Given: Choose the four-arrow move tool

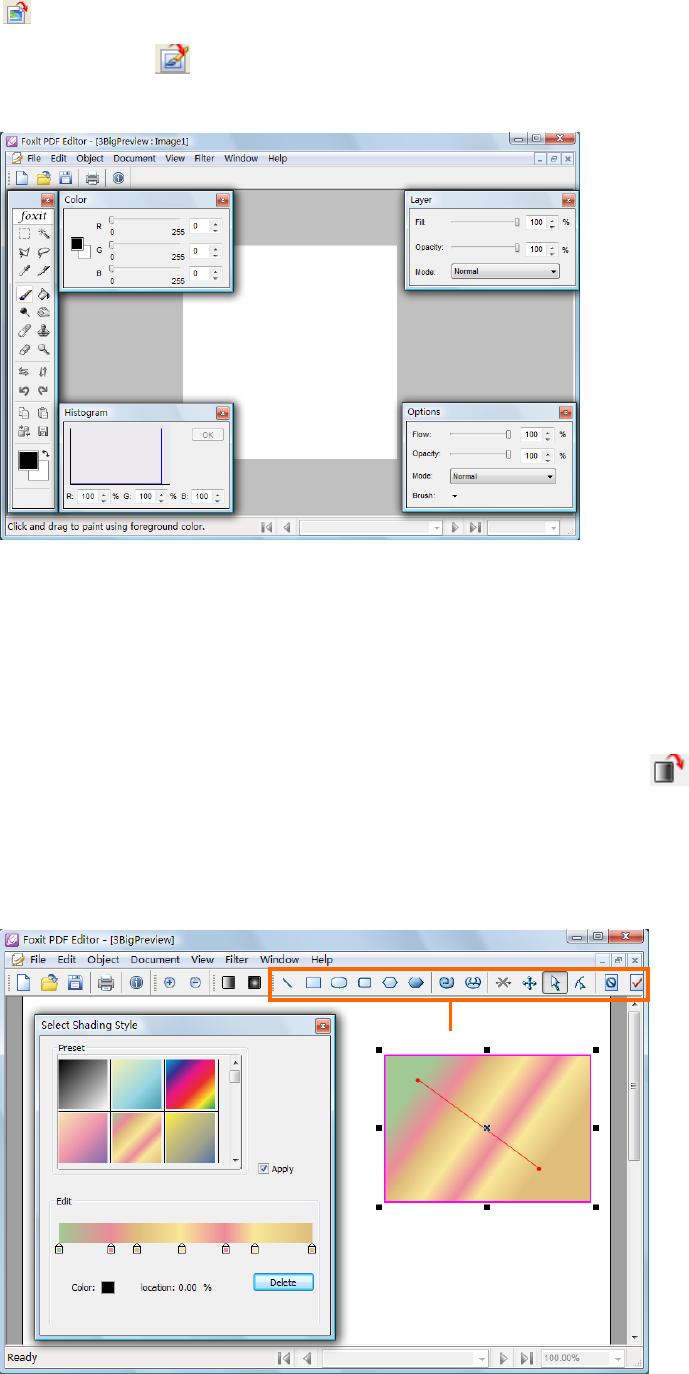Looking at the screenshot, I should pos(529,982).
